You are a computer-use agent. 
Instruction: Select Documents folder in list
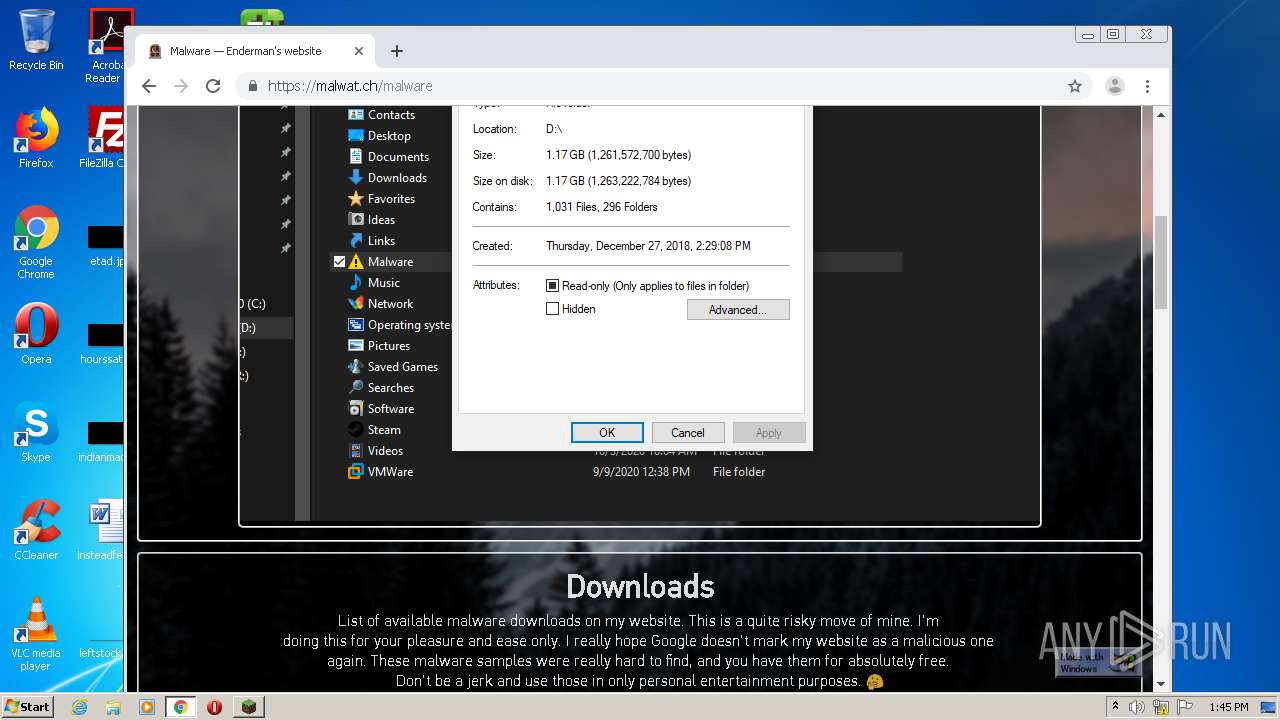point(388,157)
